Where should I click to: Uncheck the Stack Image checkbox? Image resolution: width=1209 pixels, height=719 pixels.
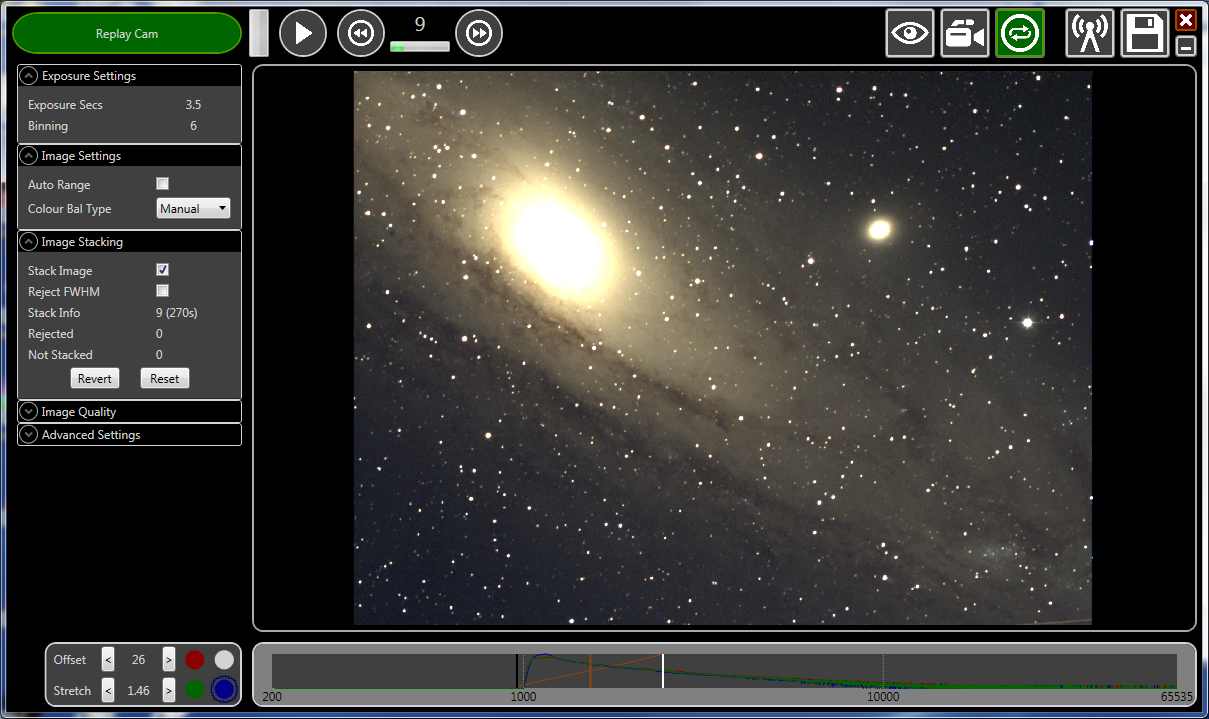[x=163, y=270]
